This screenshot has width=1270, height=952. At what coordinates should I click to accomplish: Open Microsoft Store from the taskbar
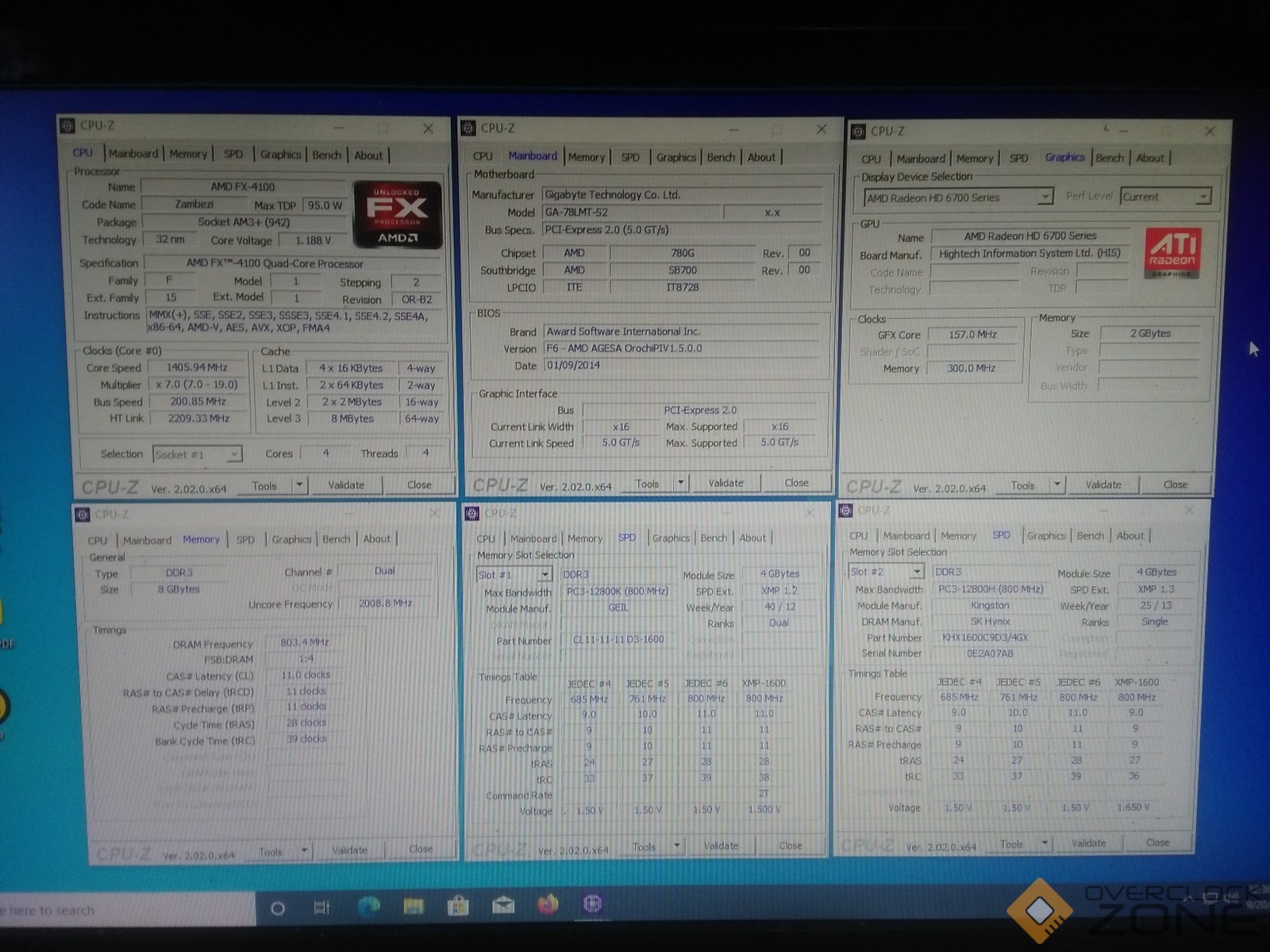[458, 905]
